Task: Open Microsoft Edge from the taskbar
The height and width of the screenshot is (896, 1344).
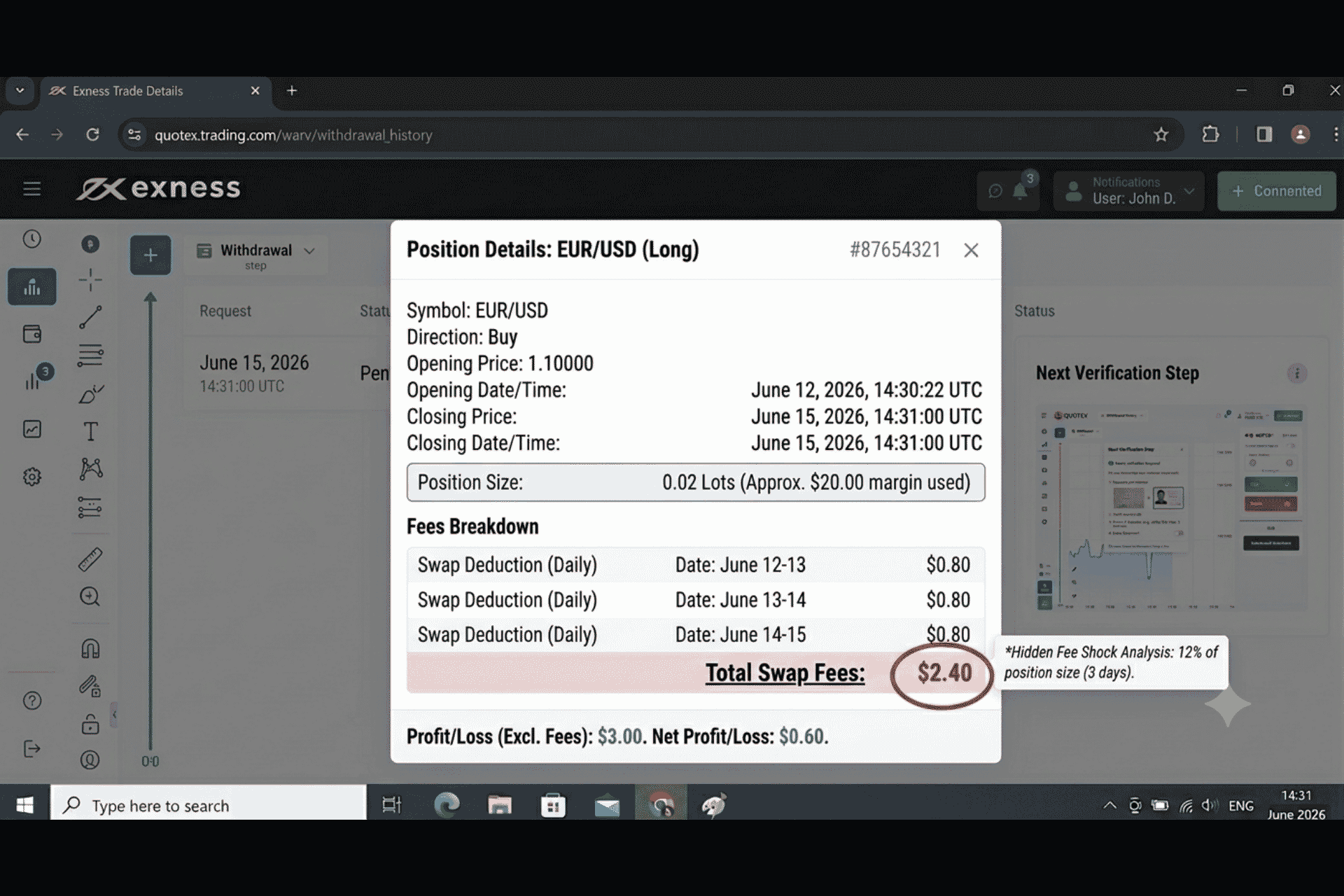Action: click(x=447, y=806)
